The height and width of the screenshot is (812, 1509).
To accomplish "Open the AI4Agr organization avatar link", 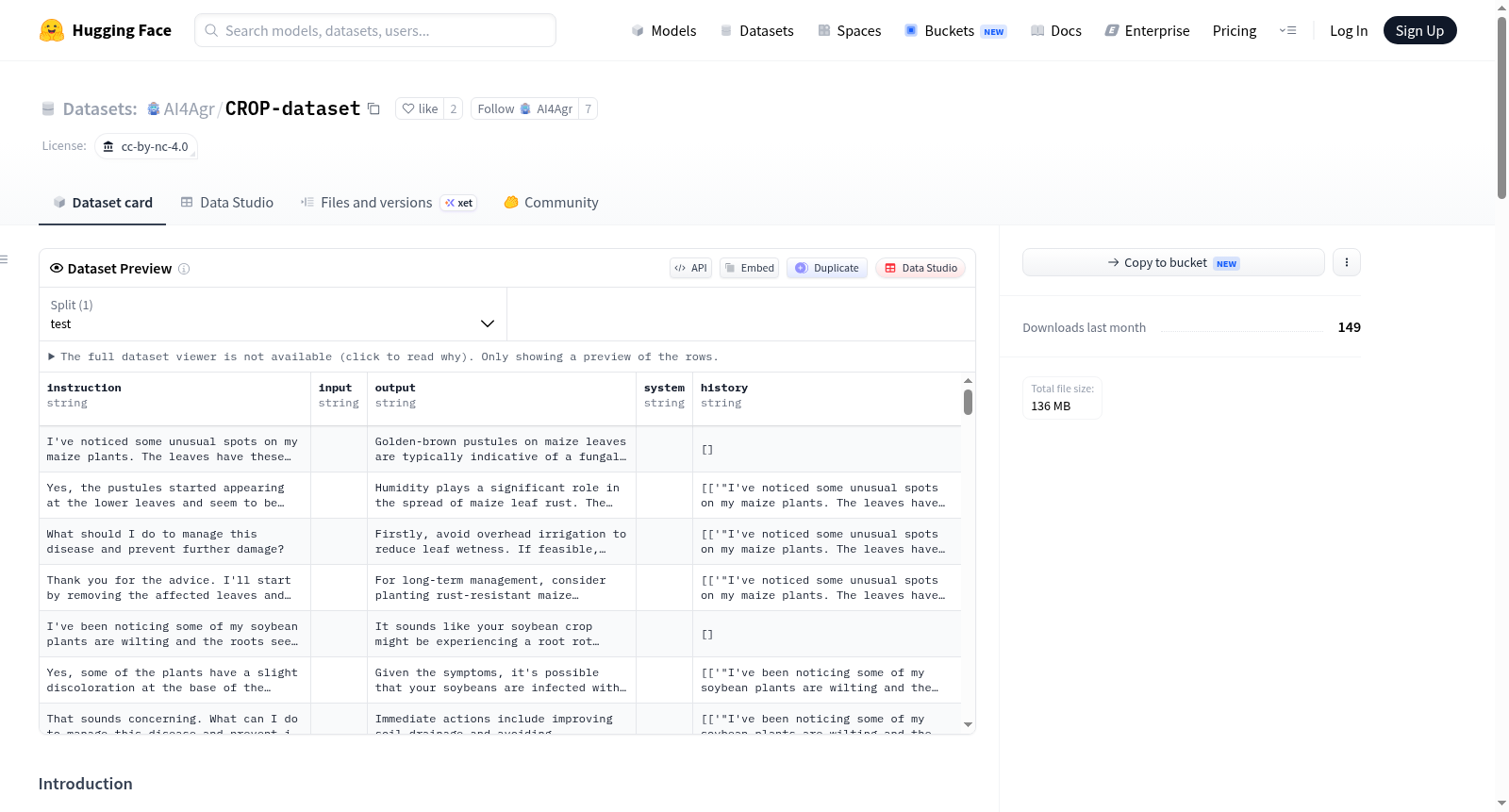I will tap(154, 108).
